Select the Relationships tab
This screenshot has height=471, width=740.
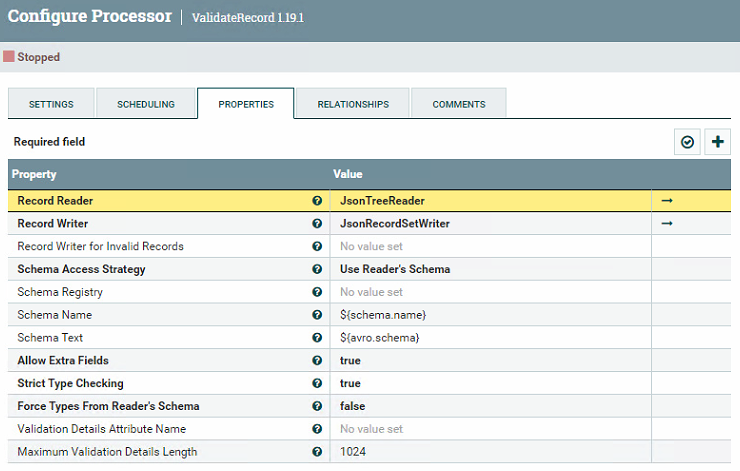353,104
